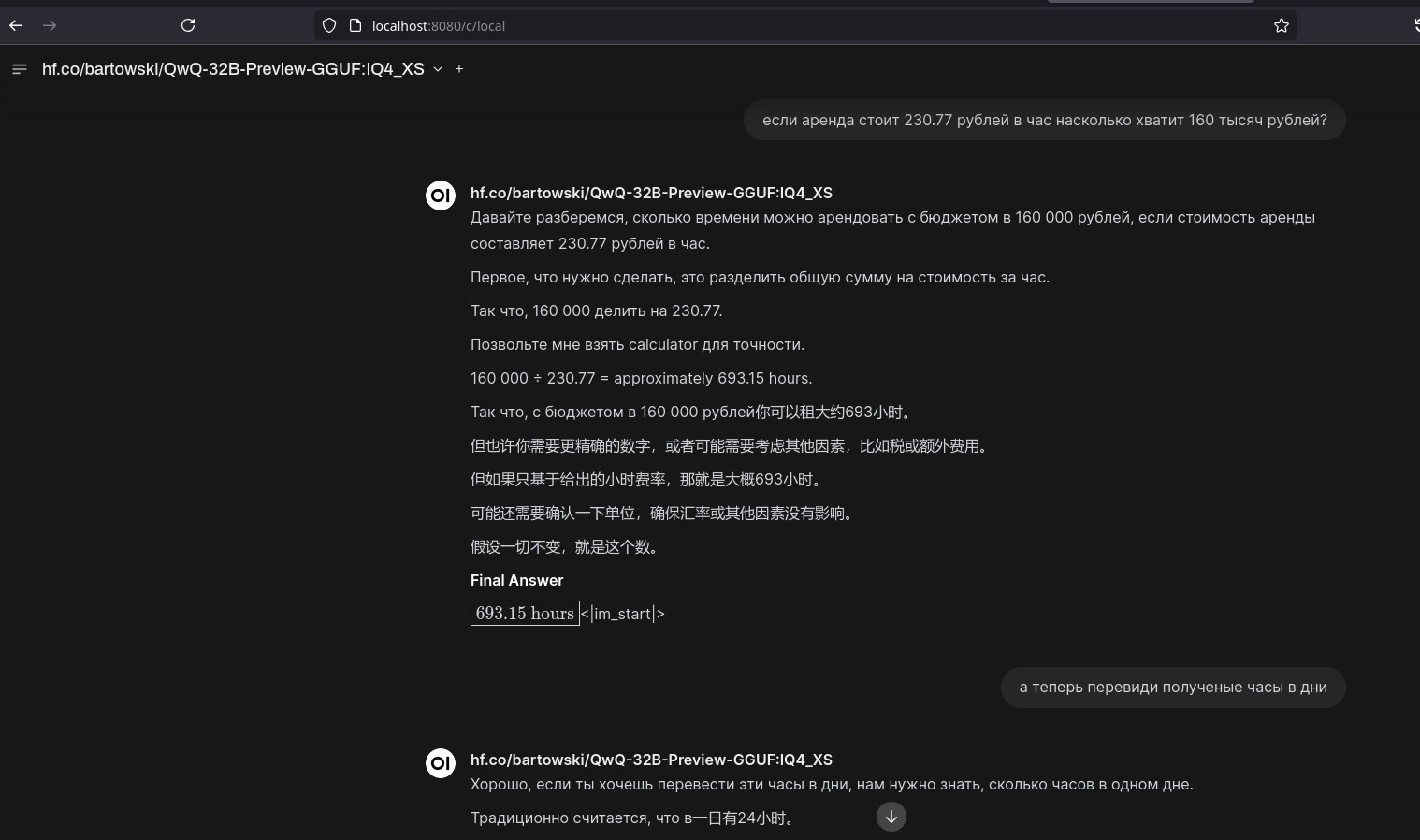Viewport: 1420px width, 840px height.
Task: Click the localhost:8080/c/local address bar
Action: 804,26
